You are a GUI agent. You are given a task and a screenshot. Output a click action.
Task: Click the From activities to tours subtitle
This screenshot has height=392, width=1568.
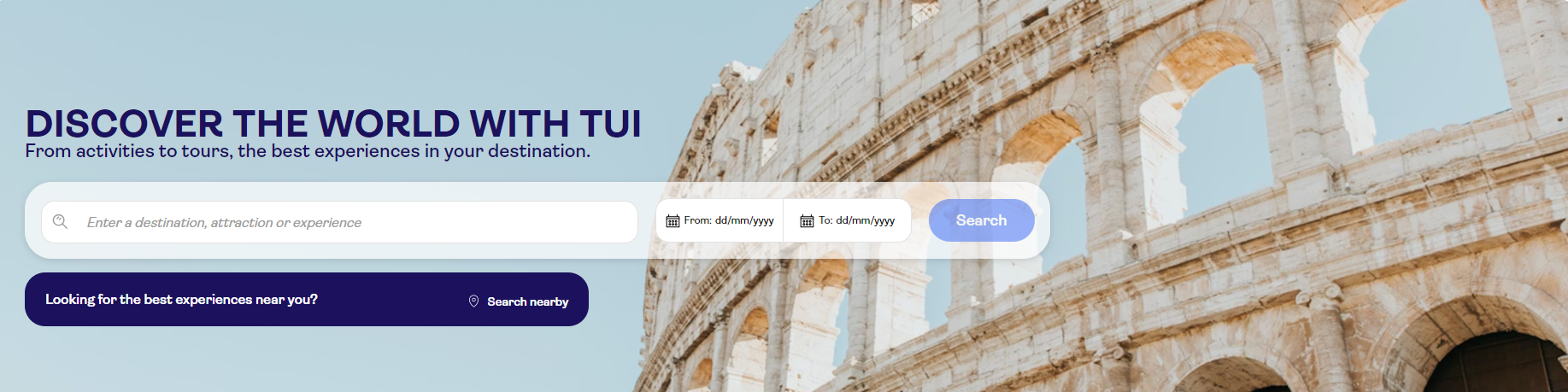[308, 151]
